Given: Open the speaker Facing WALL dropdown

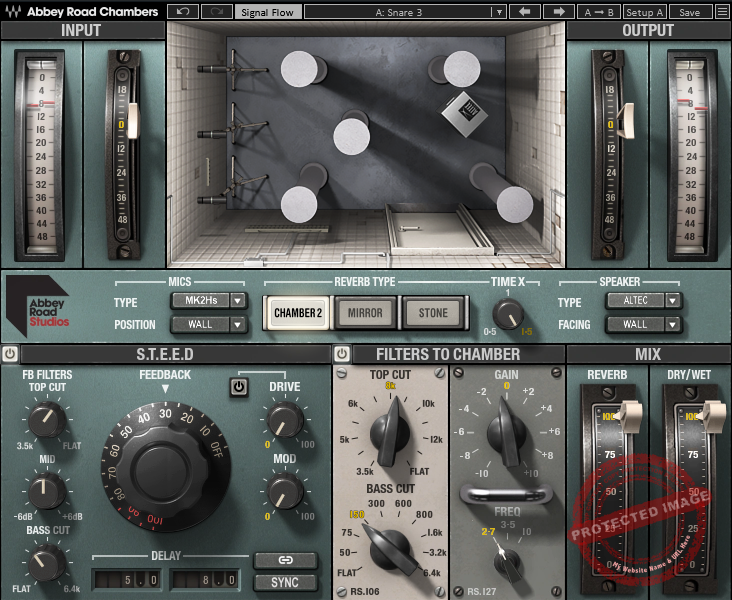Looking at the screenshot, I should pyautogui.click(x=643, y=324).
